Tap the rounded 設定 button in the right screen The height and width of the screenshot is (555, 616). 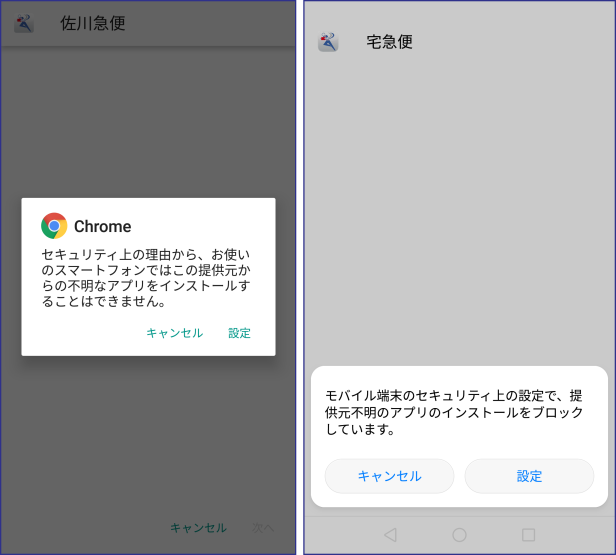[x=529, y=476]
